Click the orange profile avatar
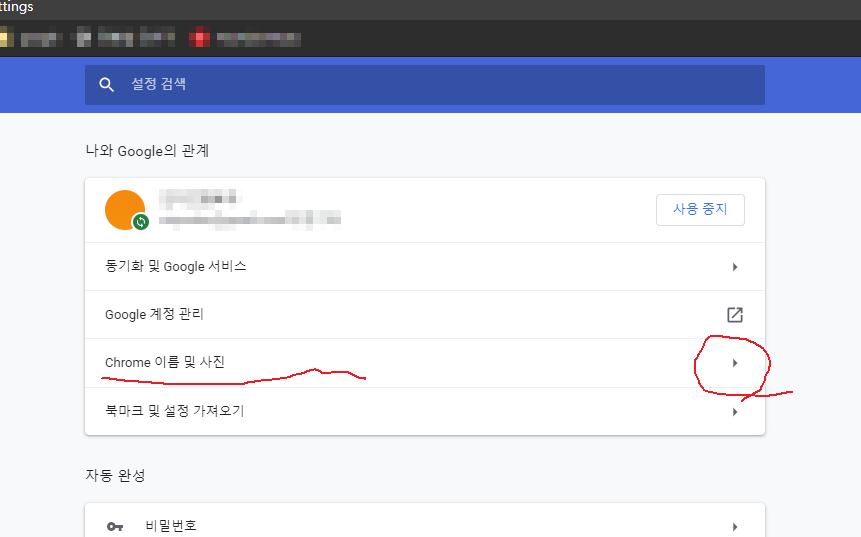Screen dimensions: 861x537 [125, 210]
